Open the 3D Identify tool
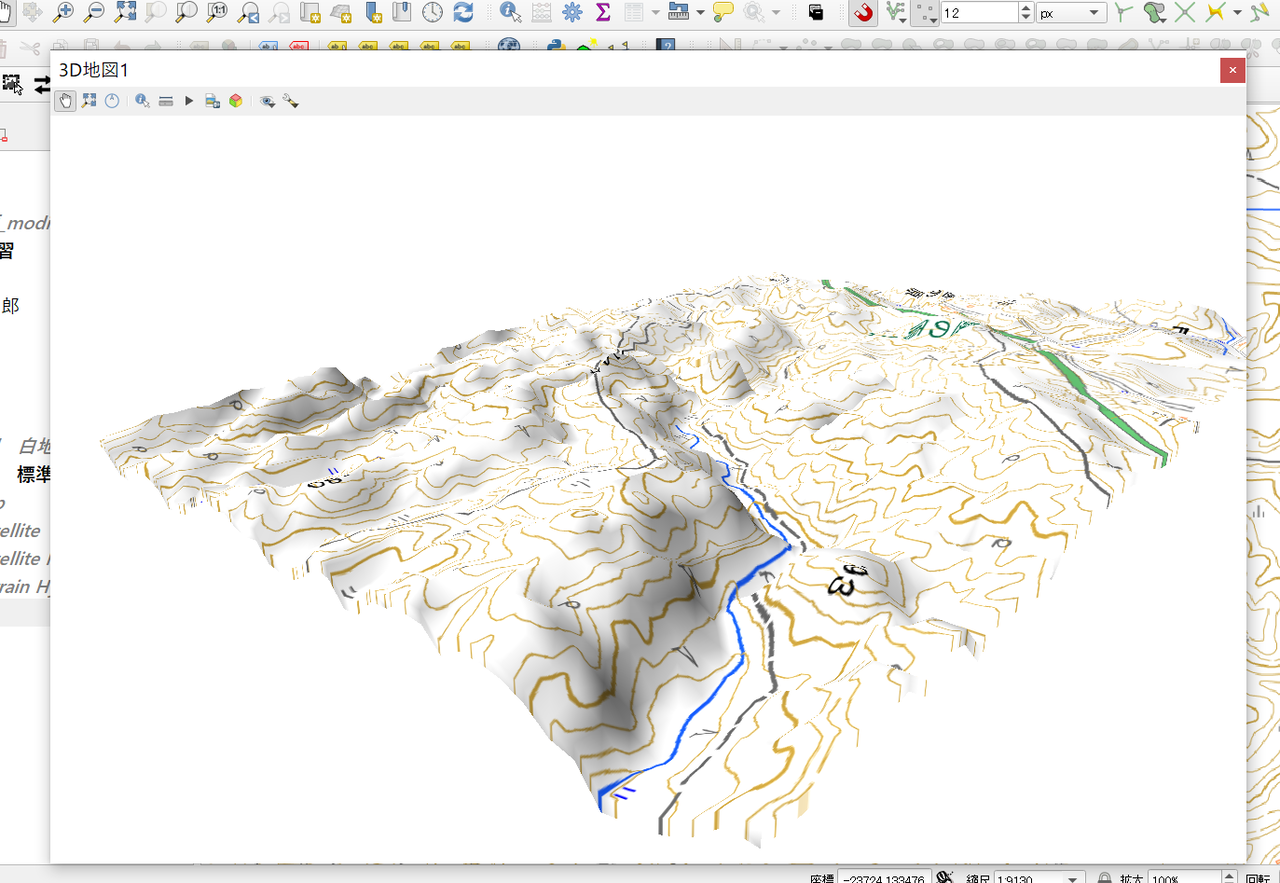The image size is (1280, 883). 142,101
